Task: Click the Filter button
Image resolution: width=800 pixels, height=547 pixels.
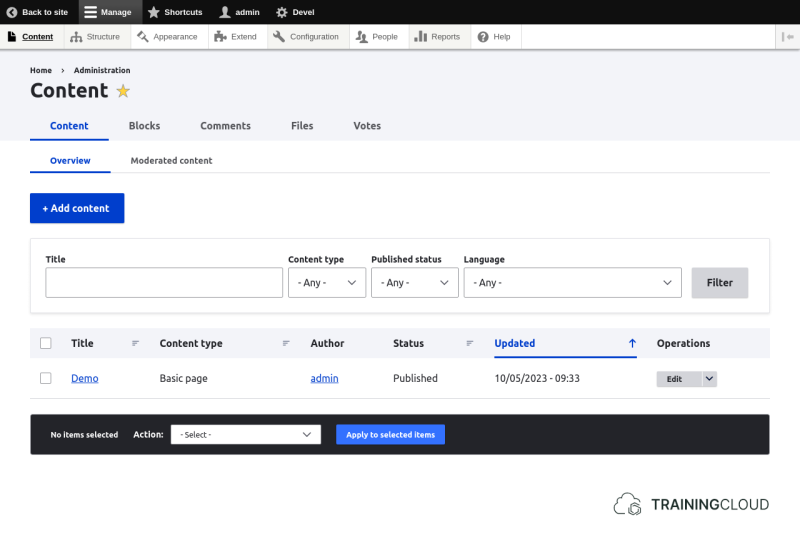Action: [720, 283]
